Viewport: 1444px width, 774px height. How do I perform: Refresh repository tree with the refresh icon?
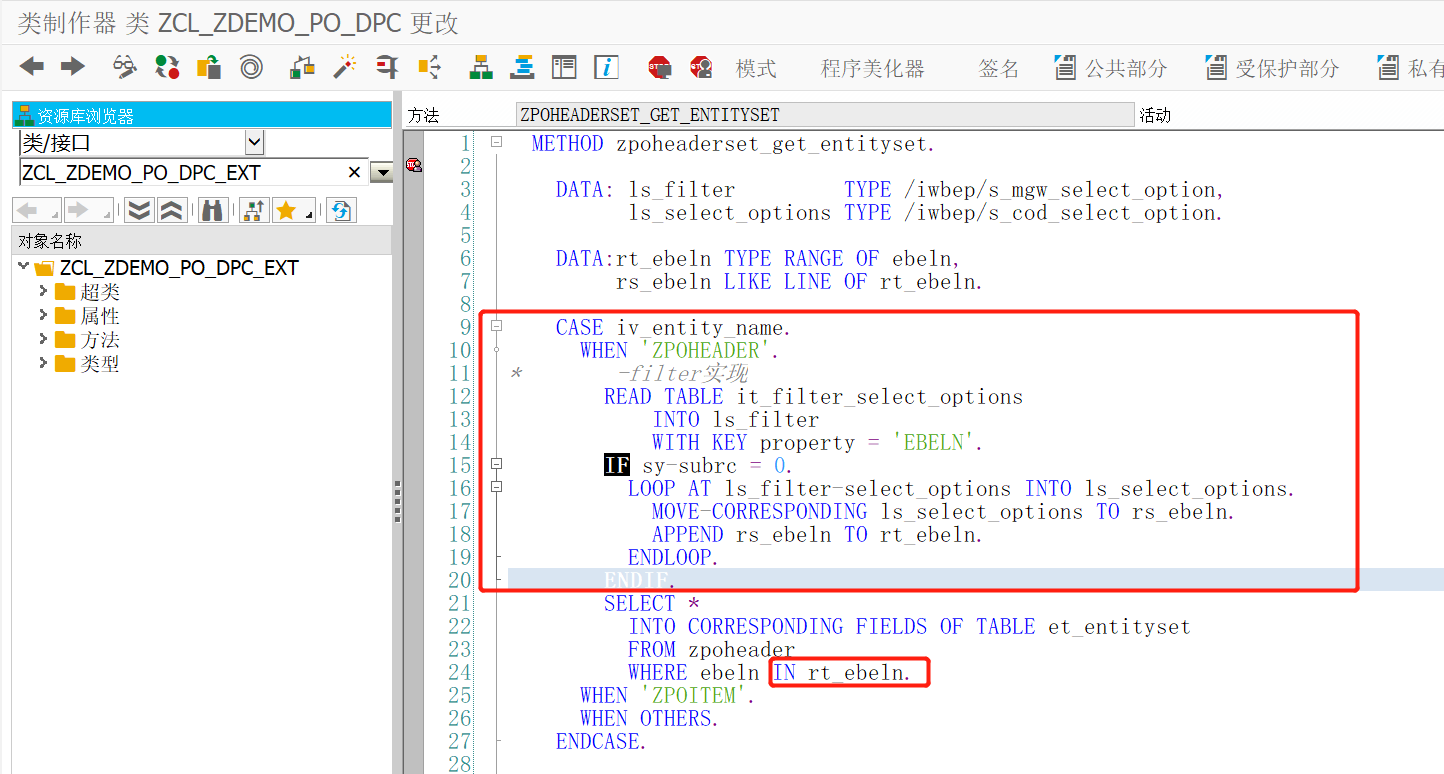coord(340,210)
